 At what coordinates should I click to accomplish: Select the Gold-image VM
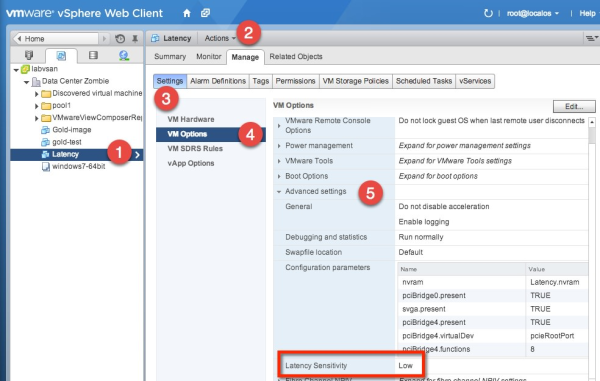[72, 130]
